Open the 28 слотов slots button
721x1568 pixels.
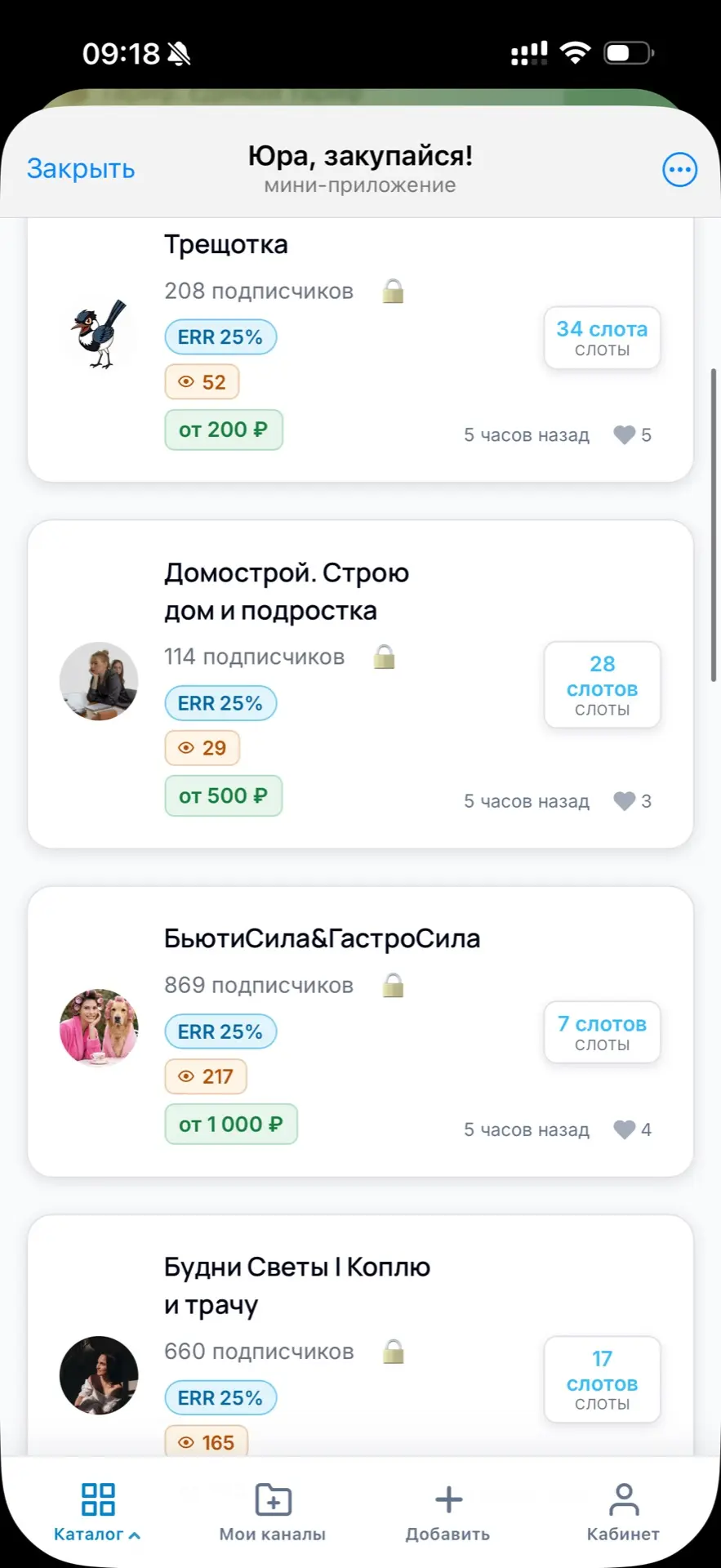(602, 685)
